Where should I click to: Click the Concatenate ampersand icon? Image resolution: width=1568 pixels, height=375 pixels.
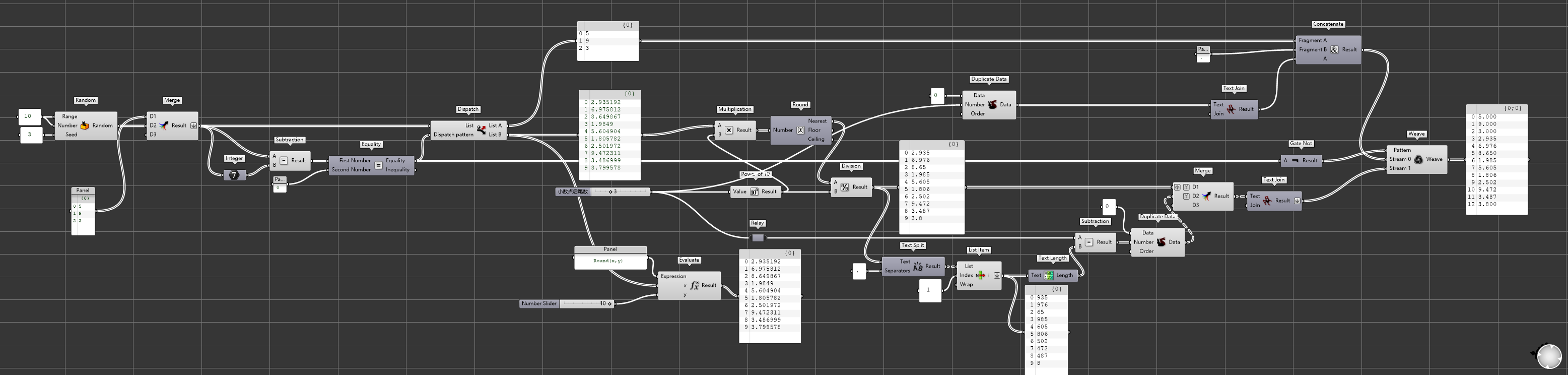(x=1334, y=49)
